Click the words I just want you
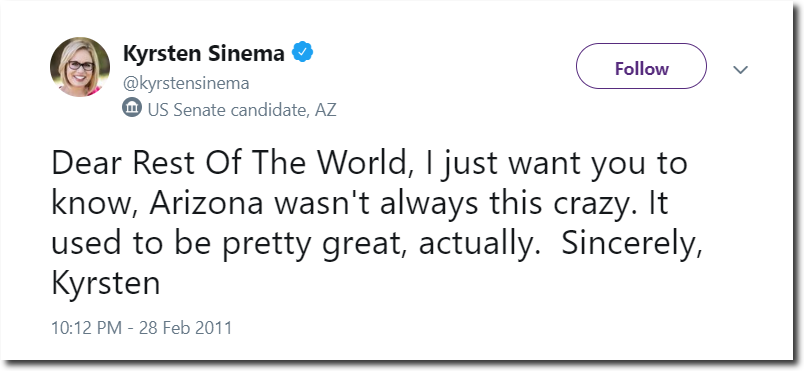This screenshot has height=371, width=804. click(x=530, y=165)
